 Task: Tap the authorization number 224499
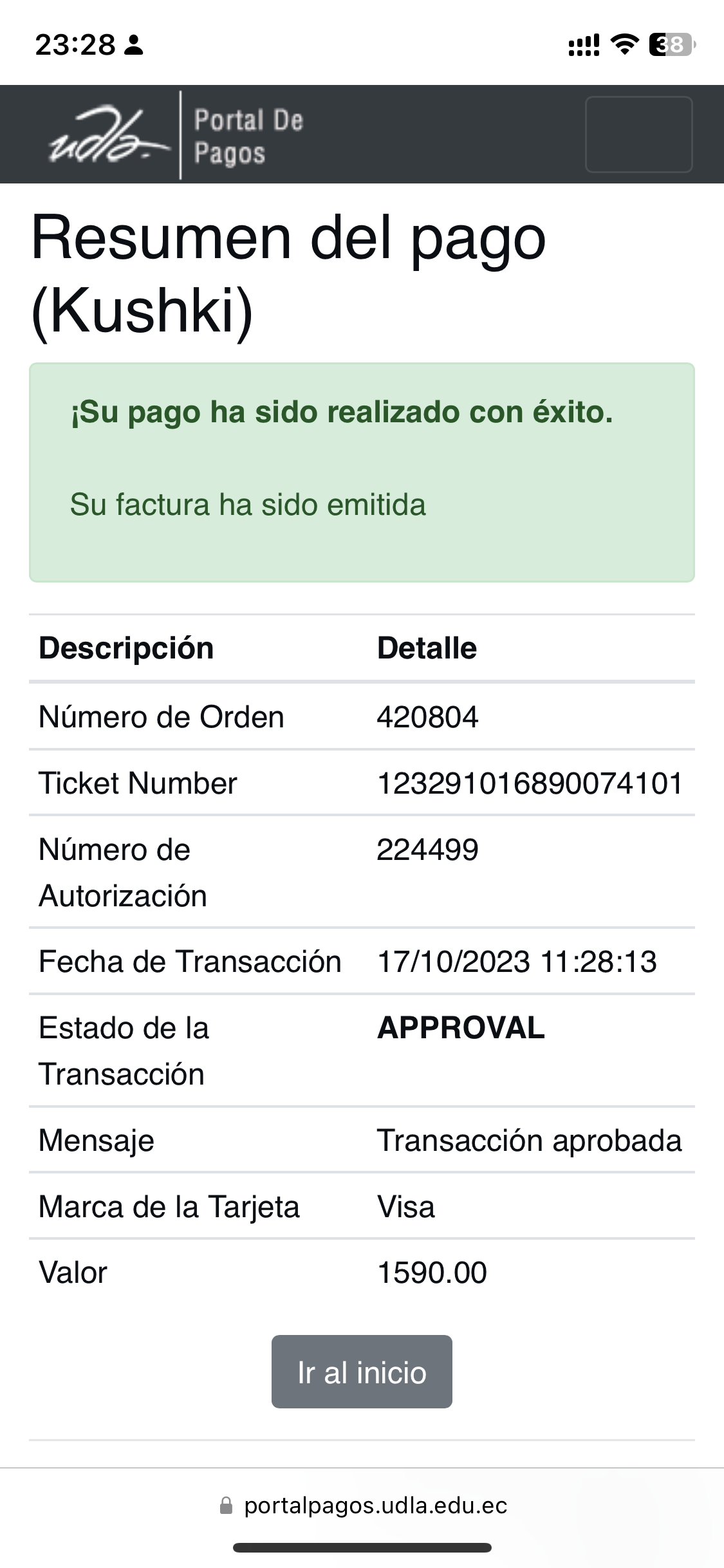coord(427,850)
